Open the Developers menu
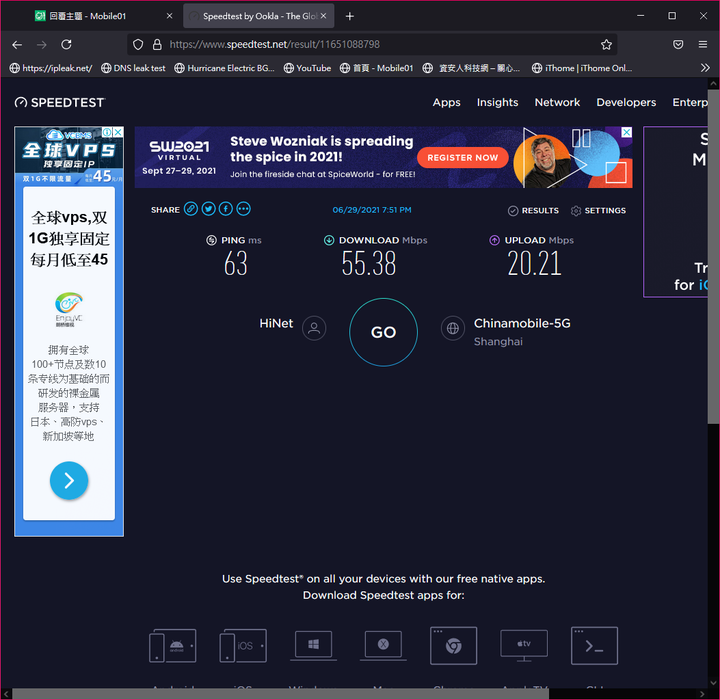The width and height of the screenshot is (720, 700). tap(626, 102)
